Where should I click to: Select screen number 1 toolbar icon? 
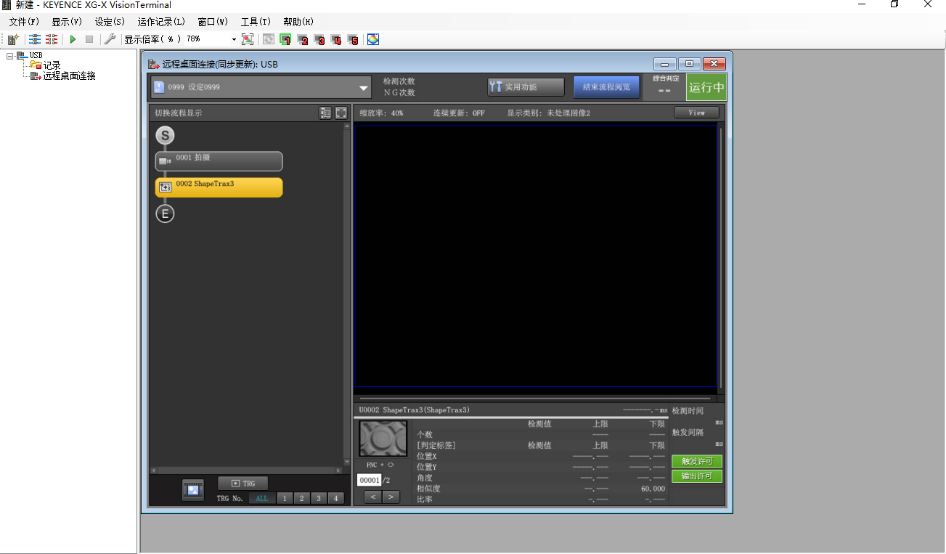pos(285,39)
